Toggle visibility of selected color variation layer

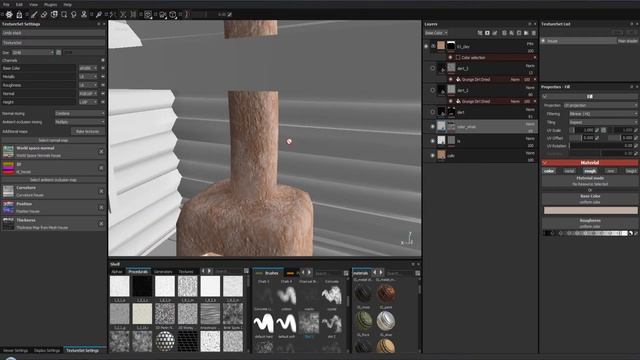[433, 127]
